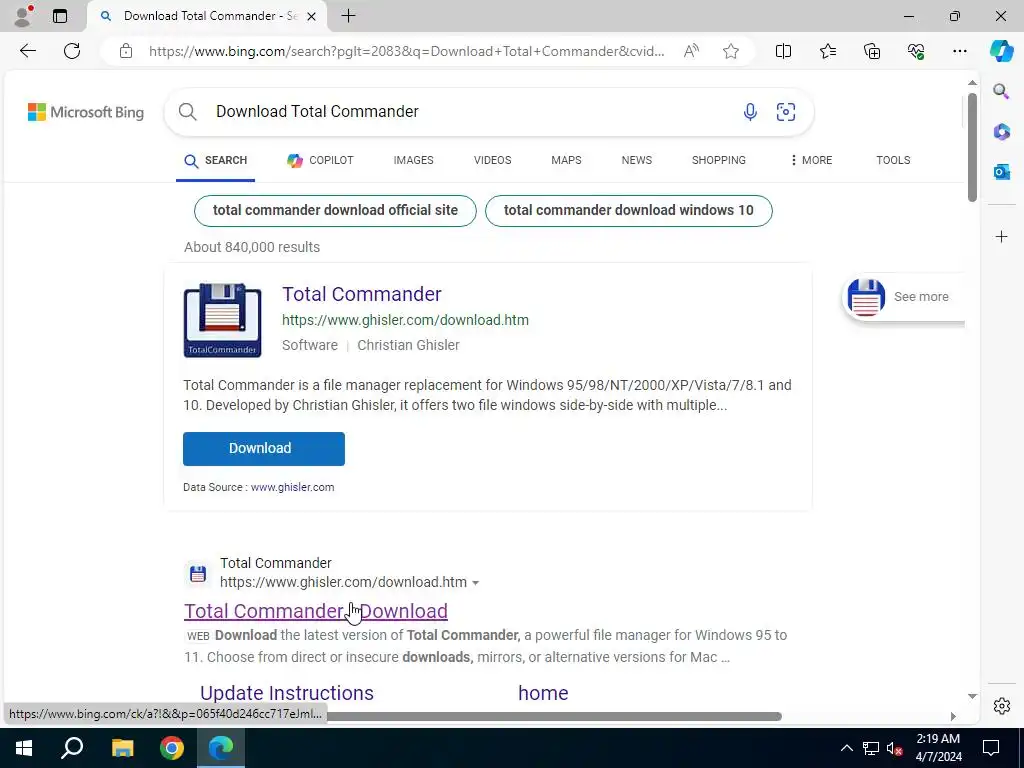Open a new tab with plus button
Image resolution: width=1024 pixels, height=768 pixels.
[x=349, y=16]
